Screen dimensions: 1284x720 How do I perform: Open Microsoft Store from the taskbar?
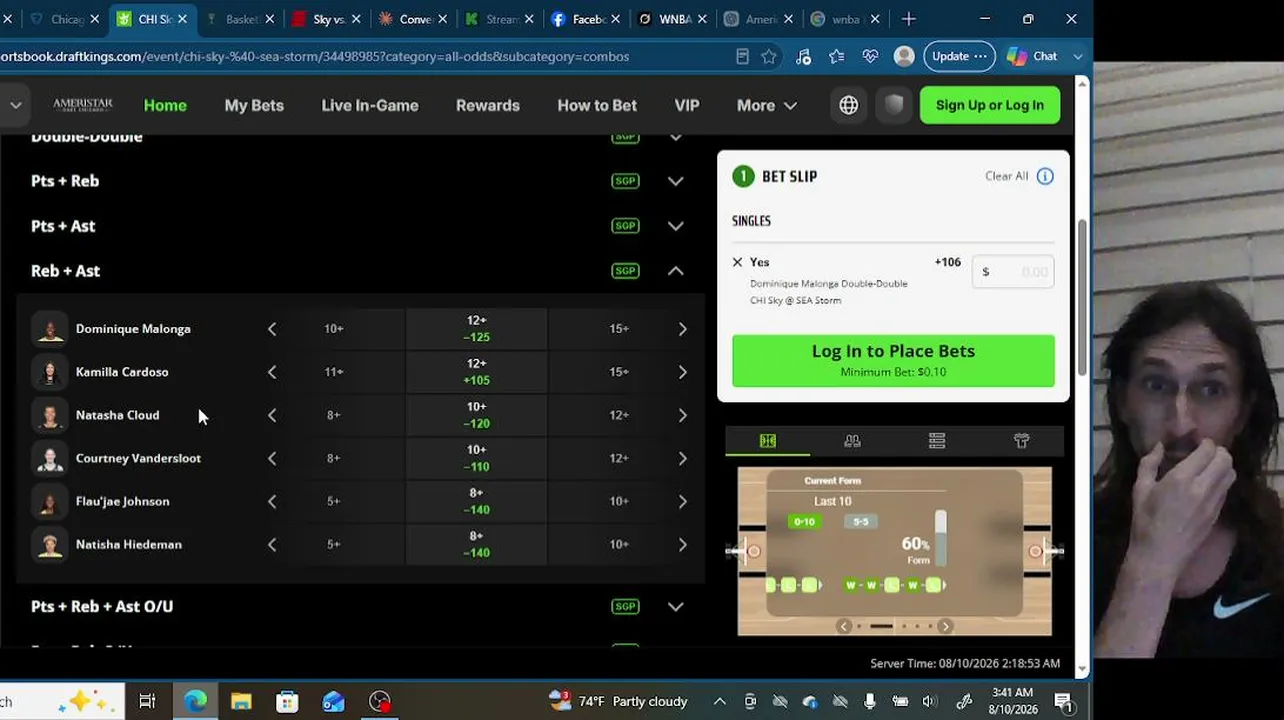[287, 702]
